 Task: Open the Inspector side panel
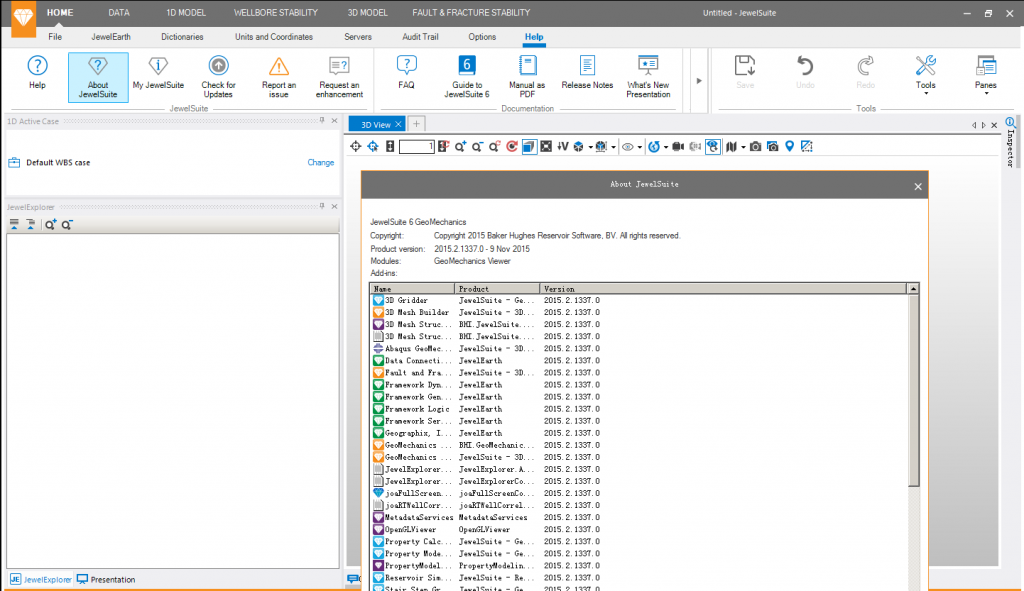pyautogui.click(x=1010, y=142)
